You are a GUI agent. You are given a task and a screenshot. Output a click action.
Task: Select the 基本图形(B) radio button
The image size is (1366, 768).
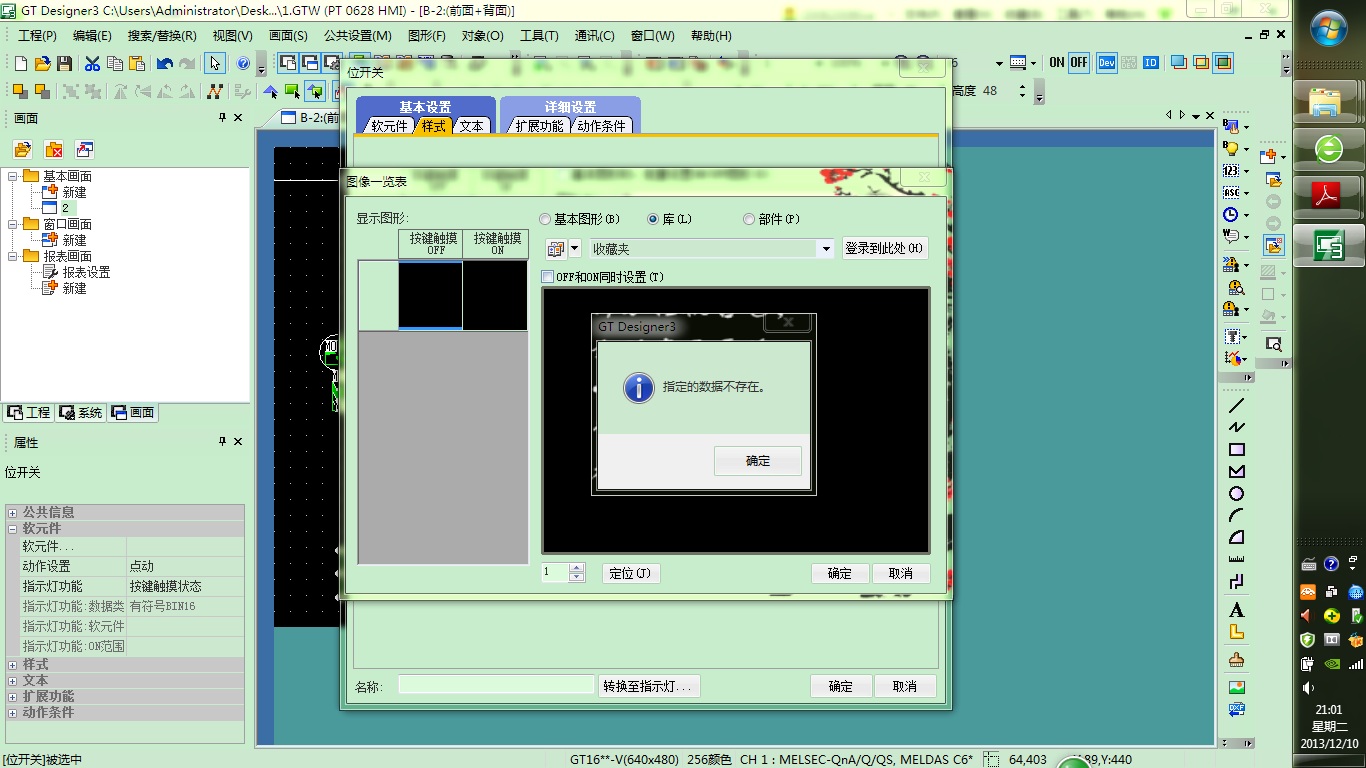[545, 219]
